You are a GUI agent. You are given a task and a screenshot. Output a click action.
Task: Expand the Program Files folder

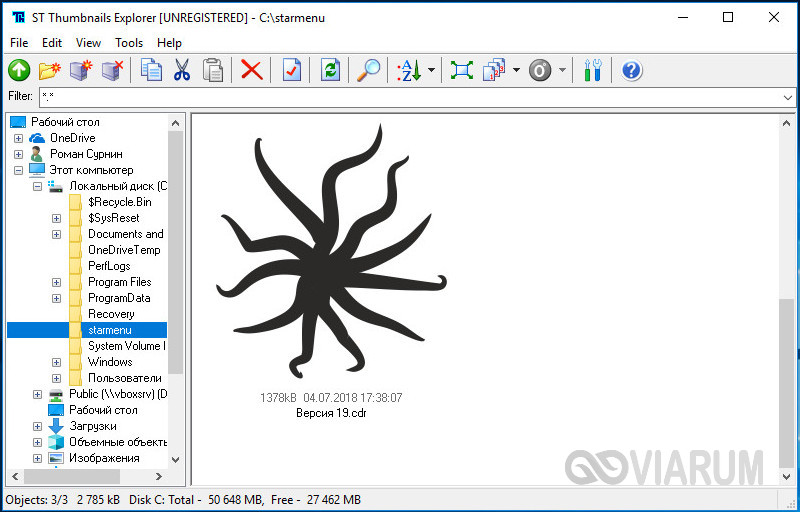56,283
